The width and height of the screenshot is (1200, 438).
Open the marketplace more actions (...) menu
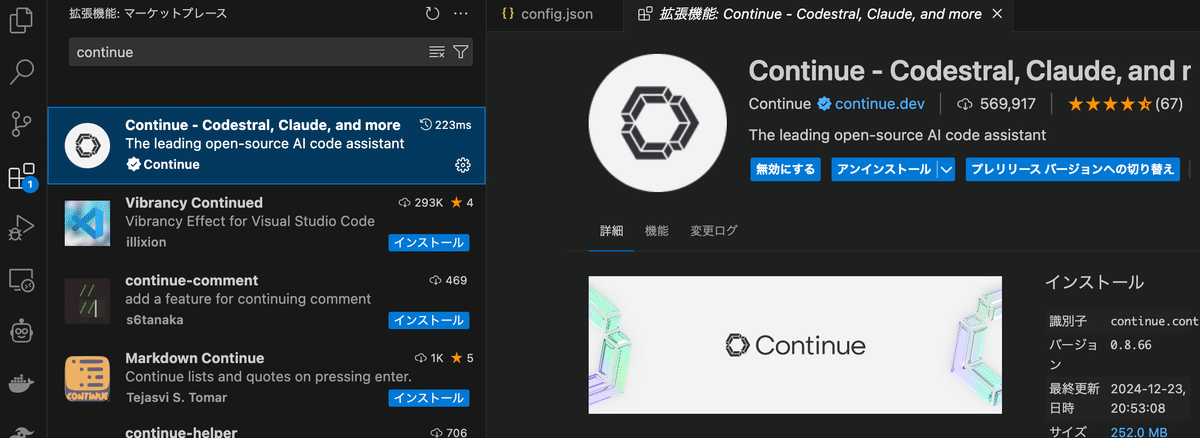(x=460, y=14)
